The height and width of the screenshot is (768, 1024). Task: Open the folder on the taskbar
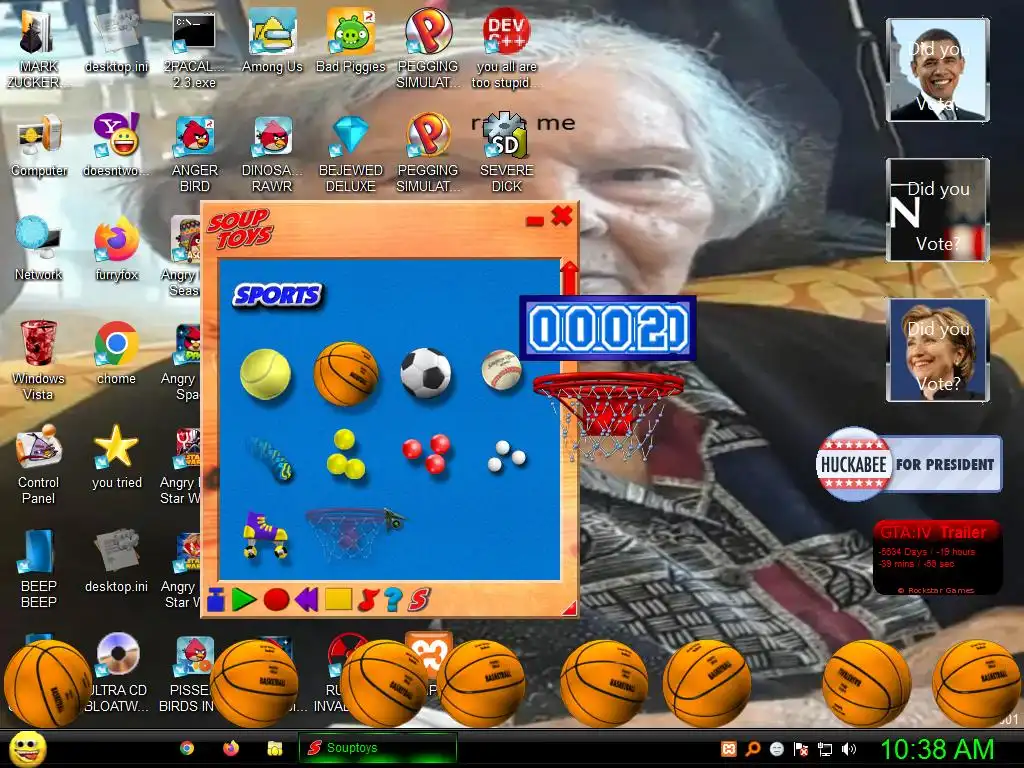click(x=275, y=748)
